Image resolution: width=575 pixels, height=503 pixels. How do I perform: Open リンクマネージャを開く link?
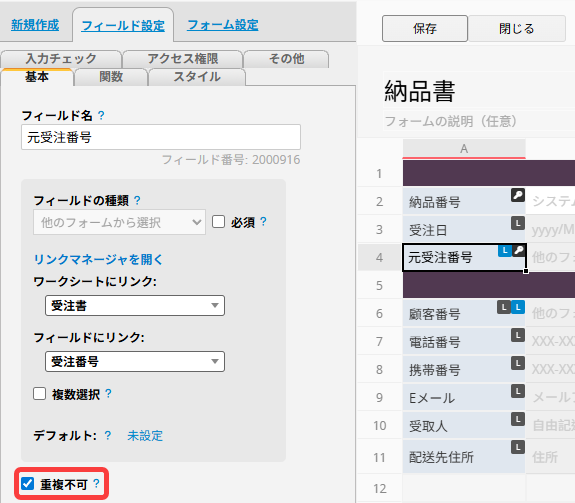tap(98, 260)
